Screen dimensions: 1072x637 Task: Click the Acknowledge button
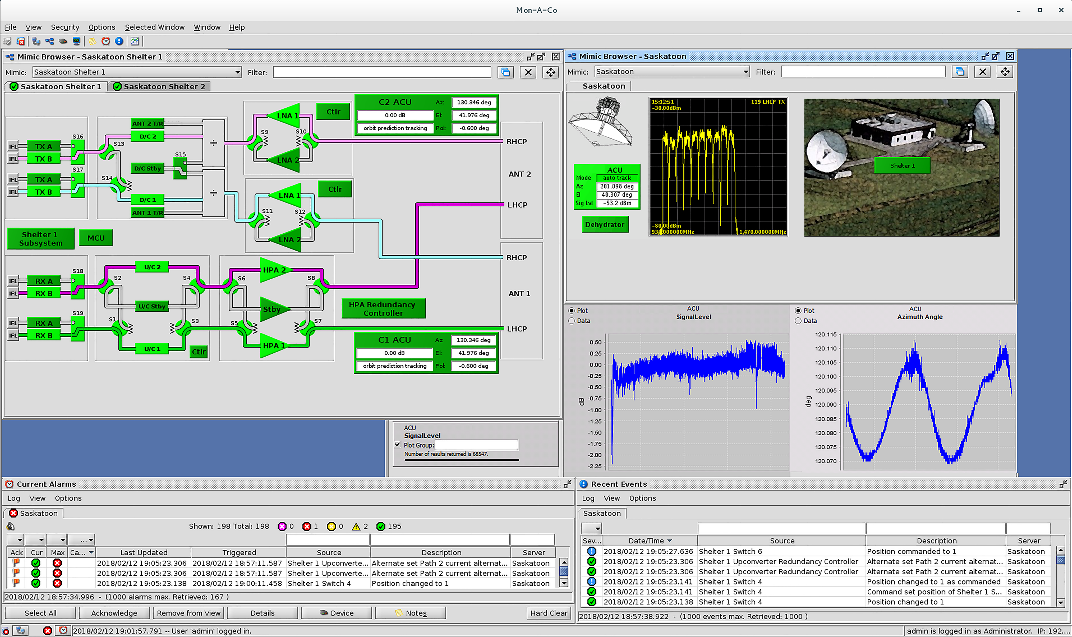coord(113,613)
